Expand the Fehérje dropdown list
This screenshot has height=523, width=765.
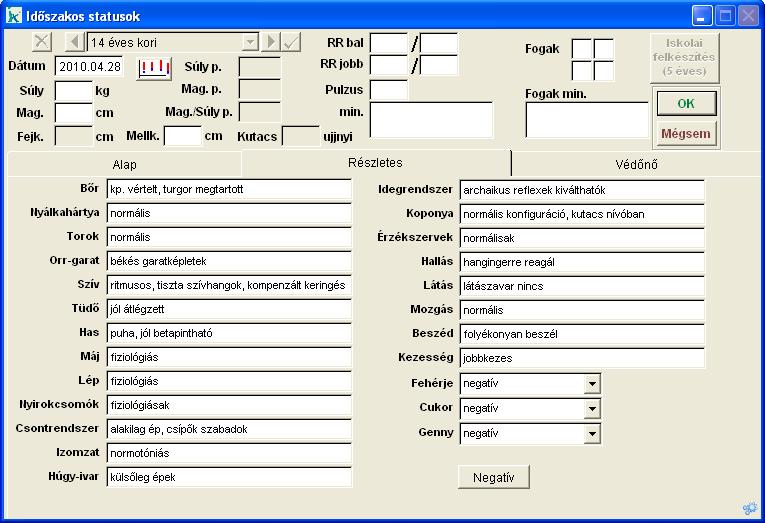[x=592, y=383]
